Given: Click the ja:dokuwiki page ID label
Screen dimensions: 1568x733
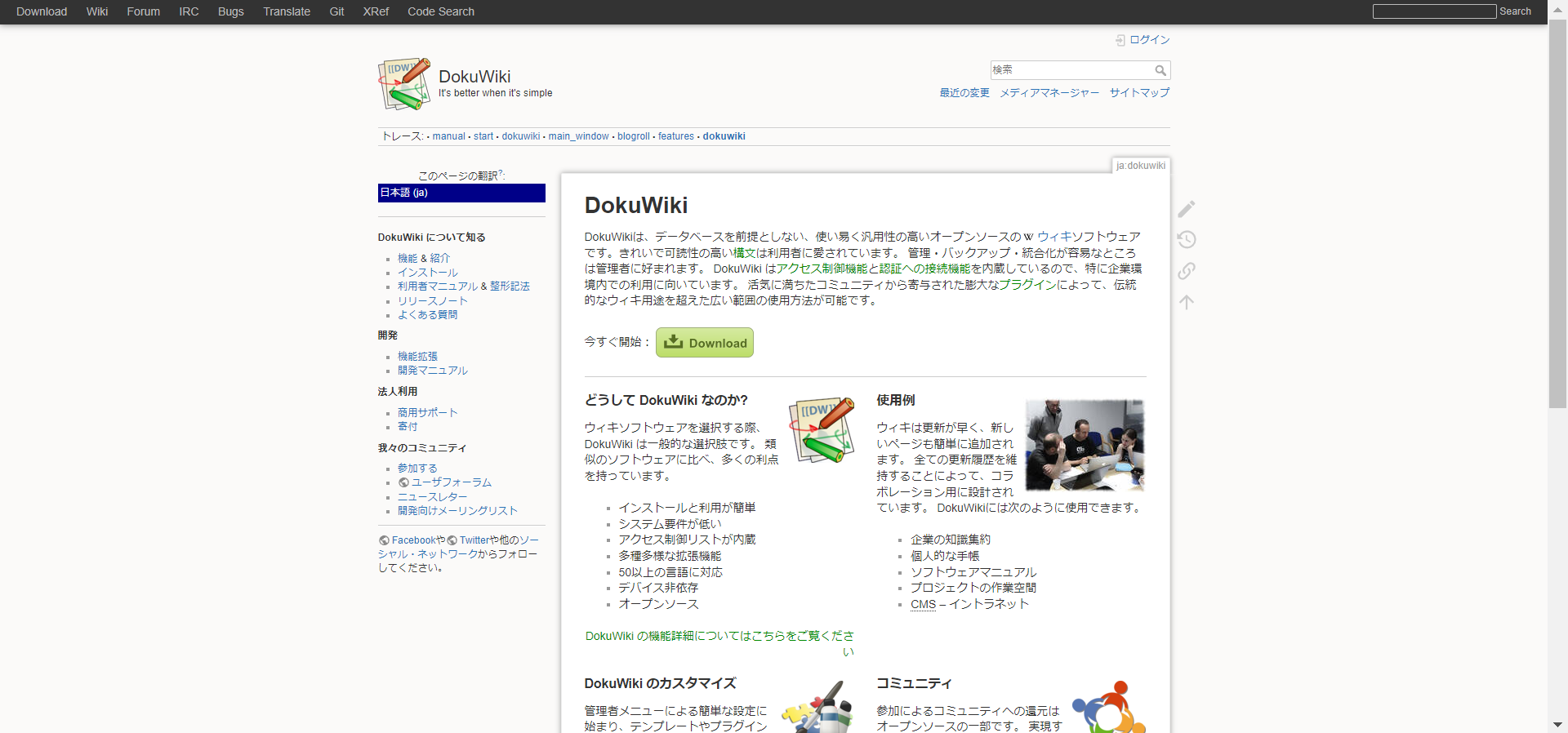Looking at the screenshot, I should (x=1141, y=166).
